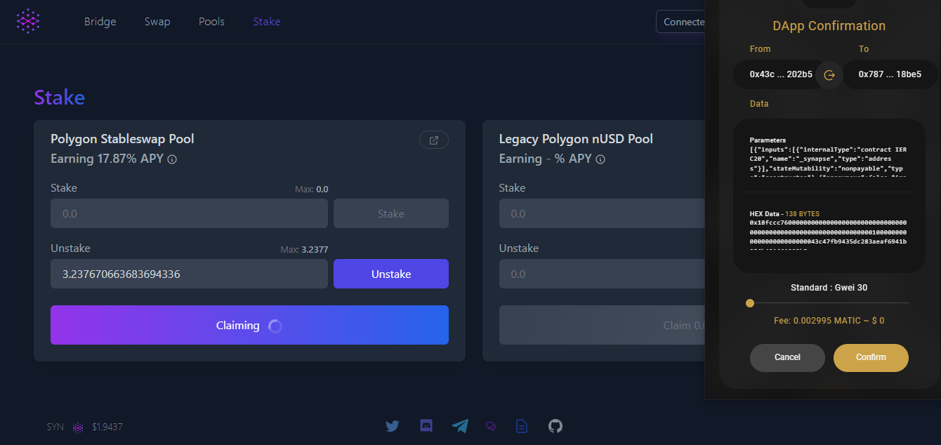Open the Twitter link in the footer
Screen dimensions: 941x445
pos(392,426)
